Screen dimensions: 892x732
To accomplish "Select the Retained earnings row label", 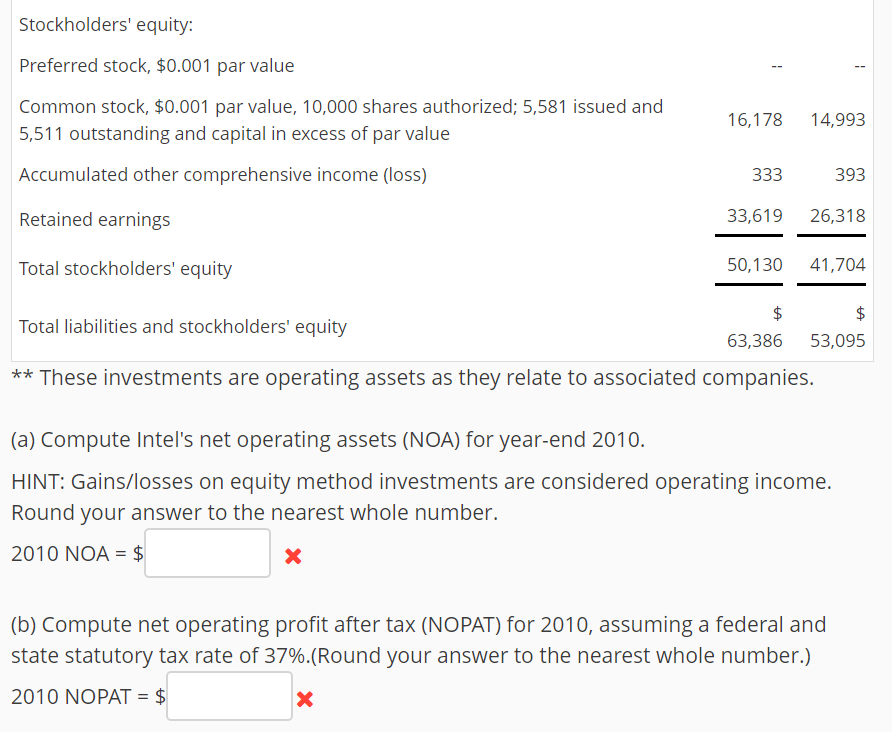I will tap(94, 219).
